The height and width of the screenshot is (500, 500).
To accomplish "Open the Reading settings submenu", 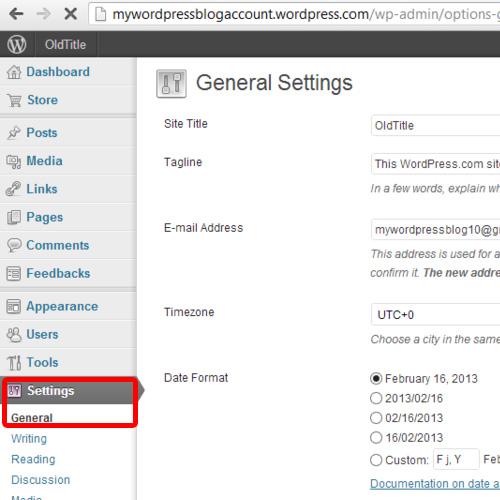I will coord(33,459).
